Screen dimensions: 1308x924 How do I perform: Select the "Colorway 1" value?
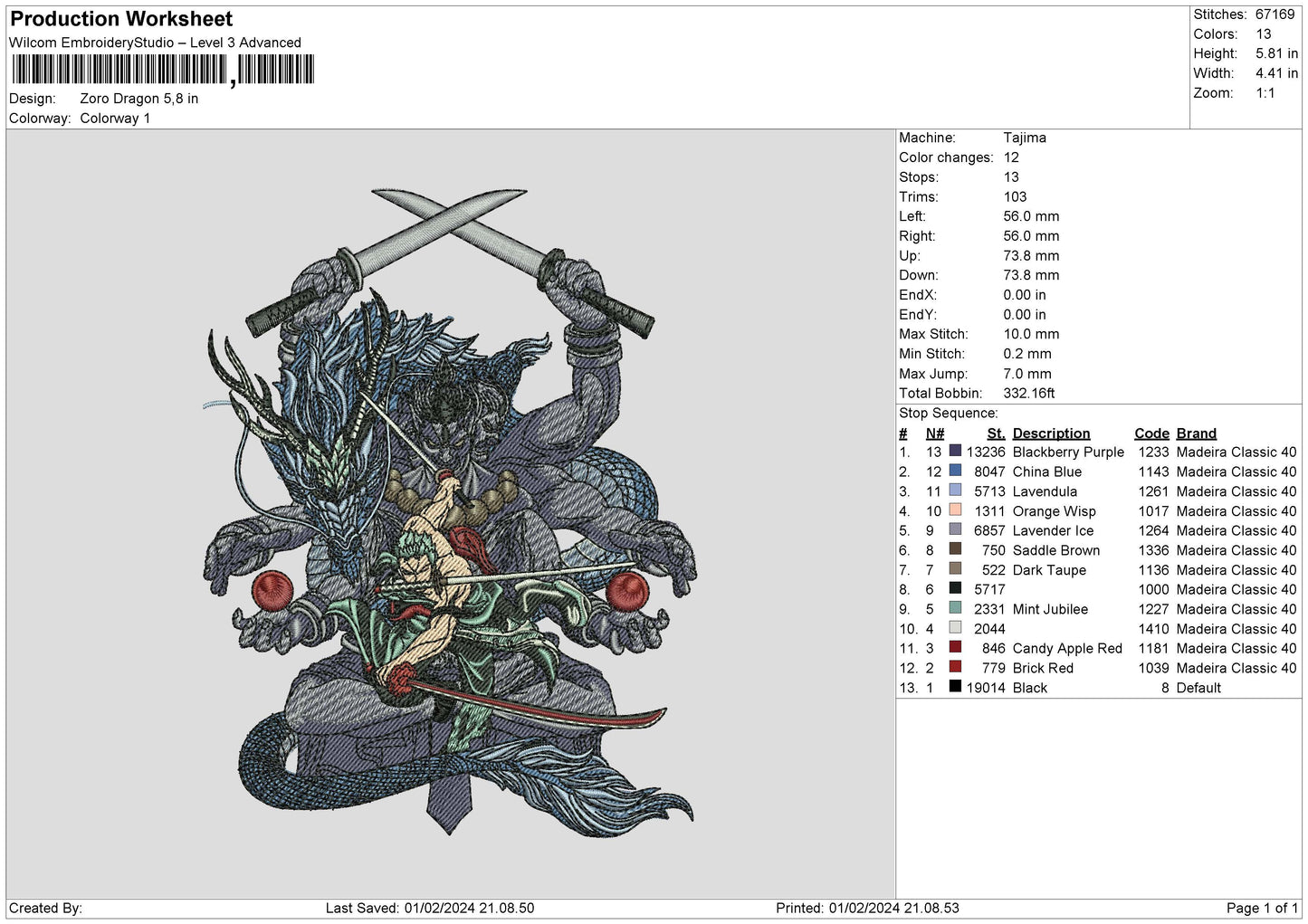115,119
